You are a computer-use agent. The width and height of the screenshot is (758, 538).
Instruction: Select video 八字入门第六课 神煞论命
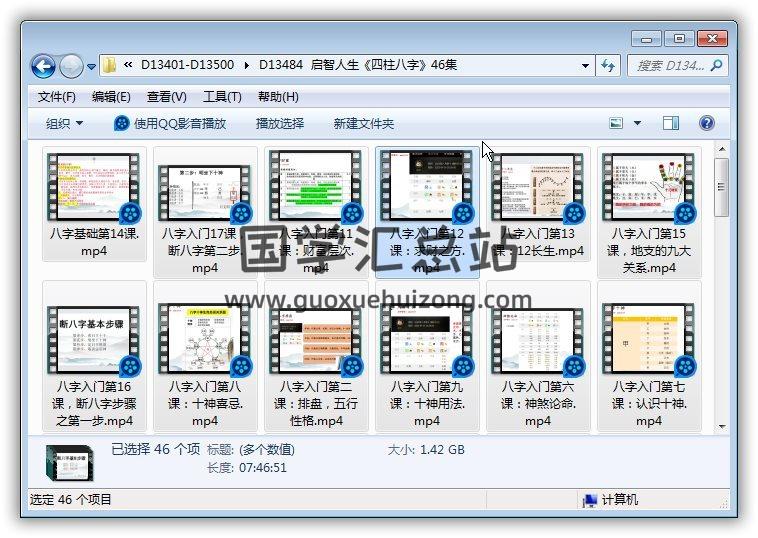[x=538, y=356]
